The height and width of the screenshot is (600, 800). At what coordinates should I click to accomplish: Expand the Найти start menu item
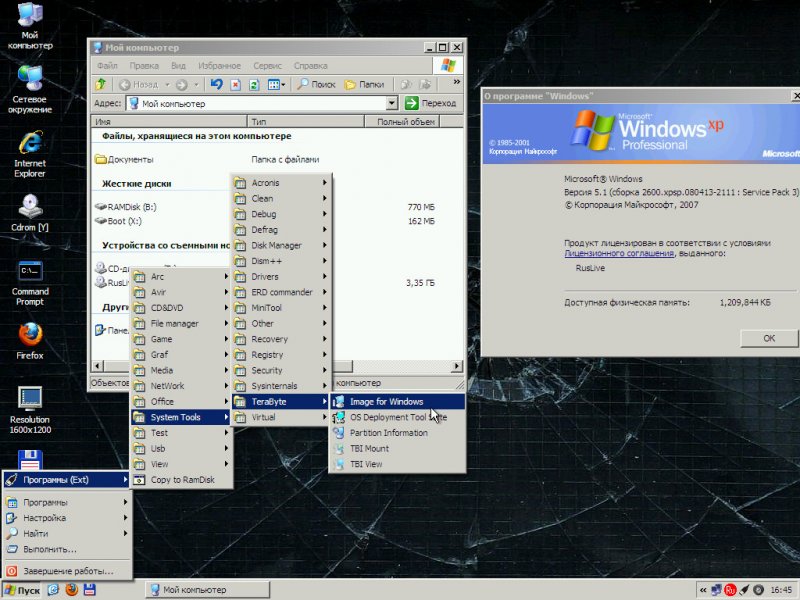pos(67,534)
